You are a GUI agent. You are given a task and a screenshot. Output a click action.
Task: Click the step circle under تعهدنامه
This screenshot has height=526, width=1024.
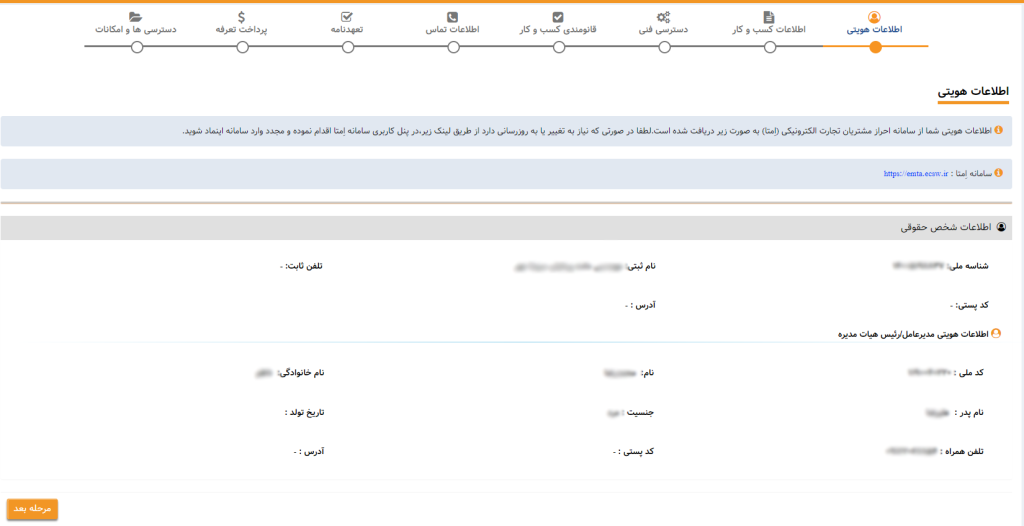click(x=348, y=47)
